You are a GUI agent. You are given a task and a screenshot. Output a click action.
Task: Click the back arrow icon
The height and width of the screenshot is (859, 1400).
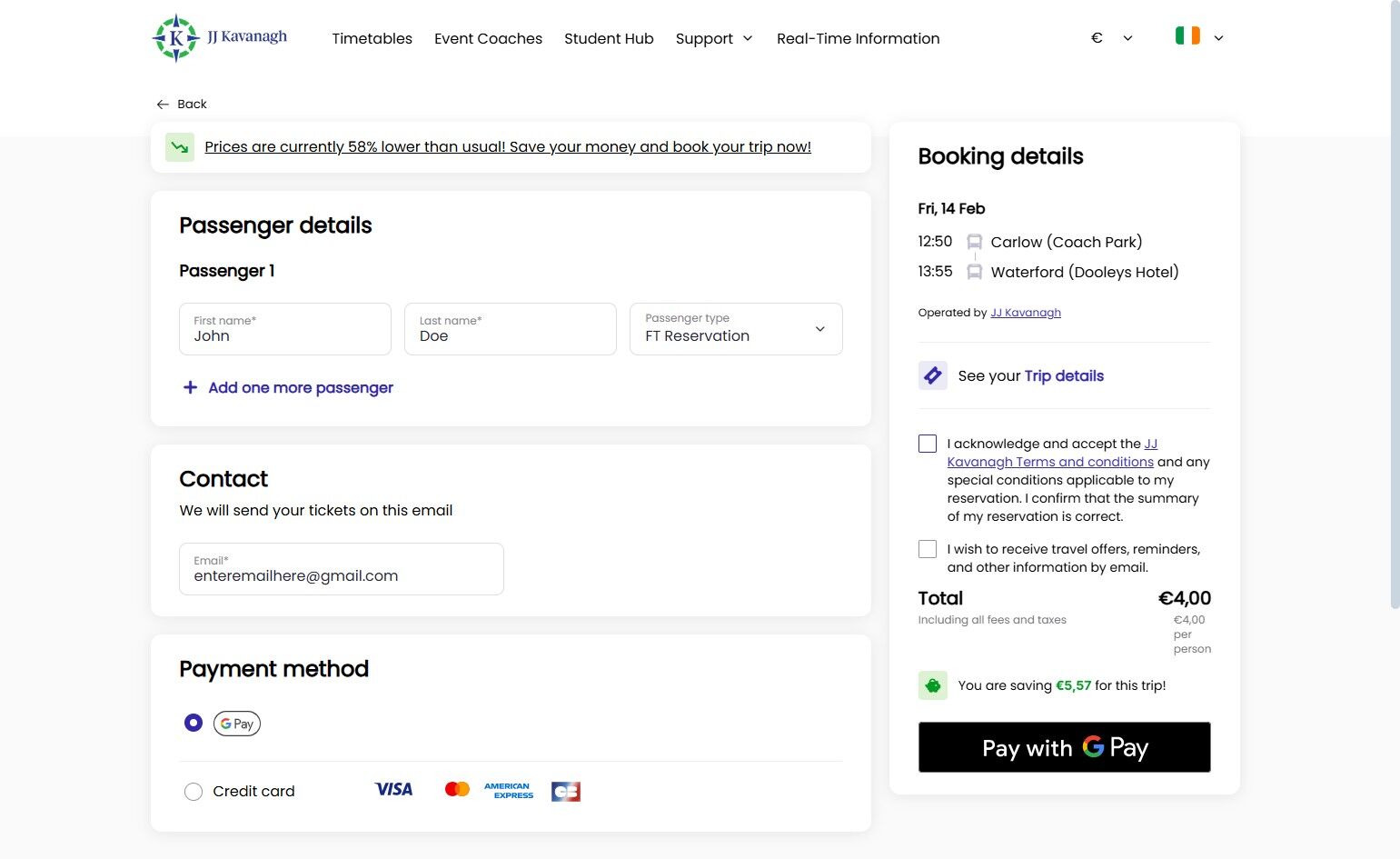pyautogui.click(x=163, y=105)
